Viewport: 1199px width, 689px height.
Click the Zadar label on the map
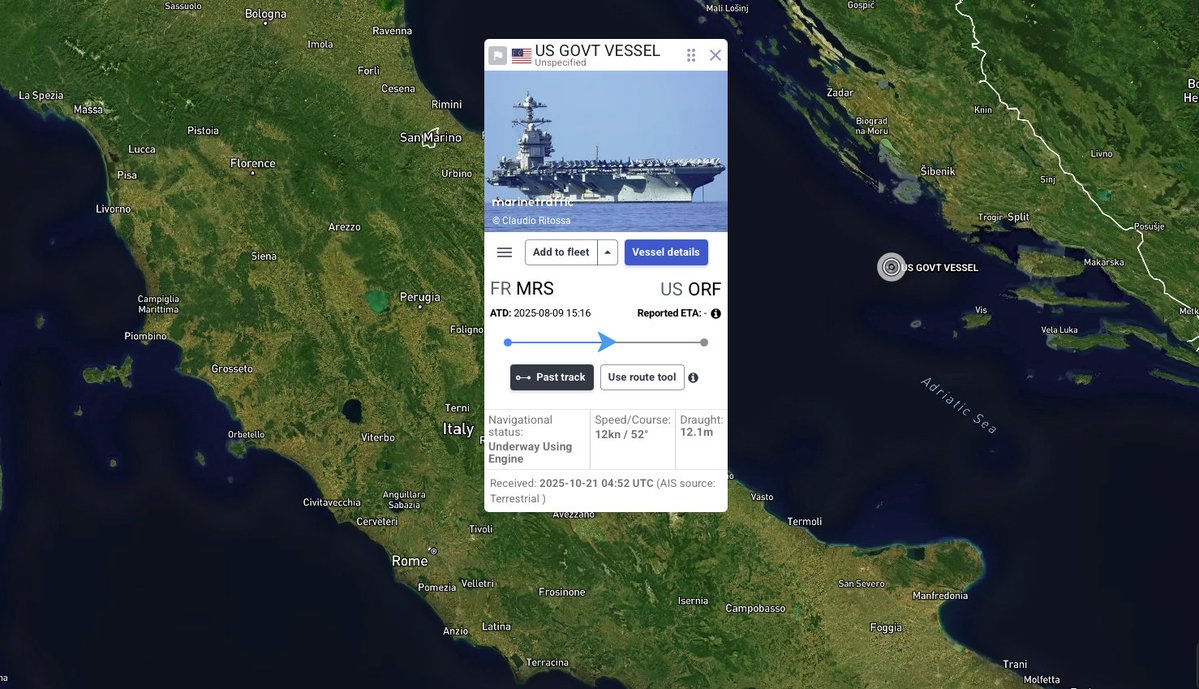click(840, 93)
